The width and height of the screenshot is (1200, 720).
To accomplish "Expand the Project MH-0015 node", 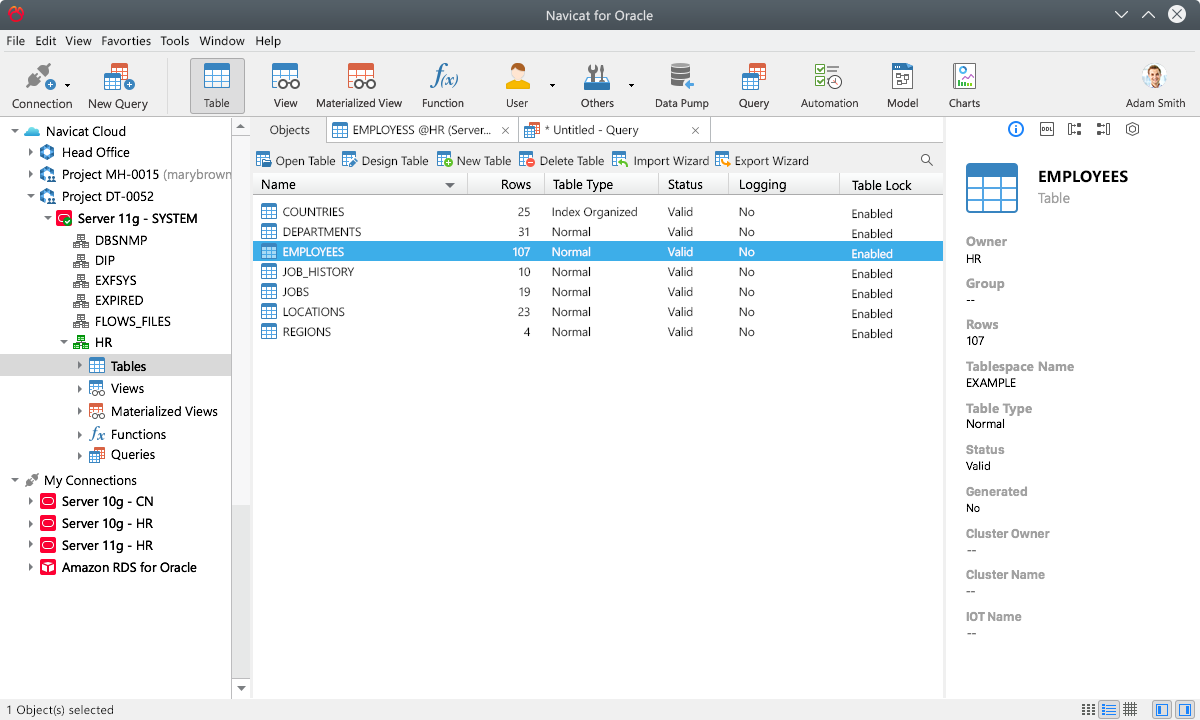I will coord(31,174).
